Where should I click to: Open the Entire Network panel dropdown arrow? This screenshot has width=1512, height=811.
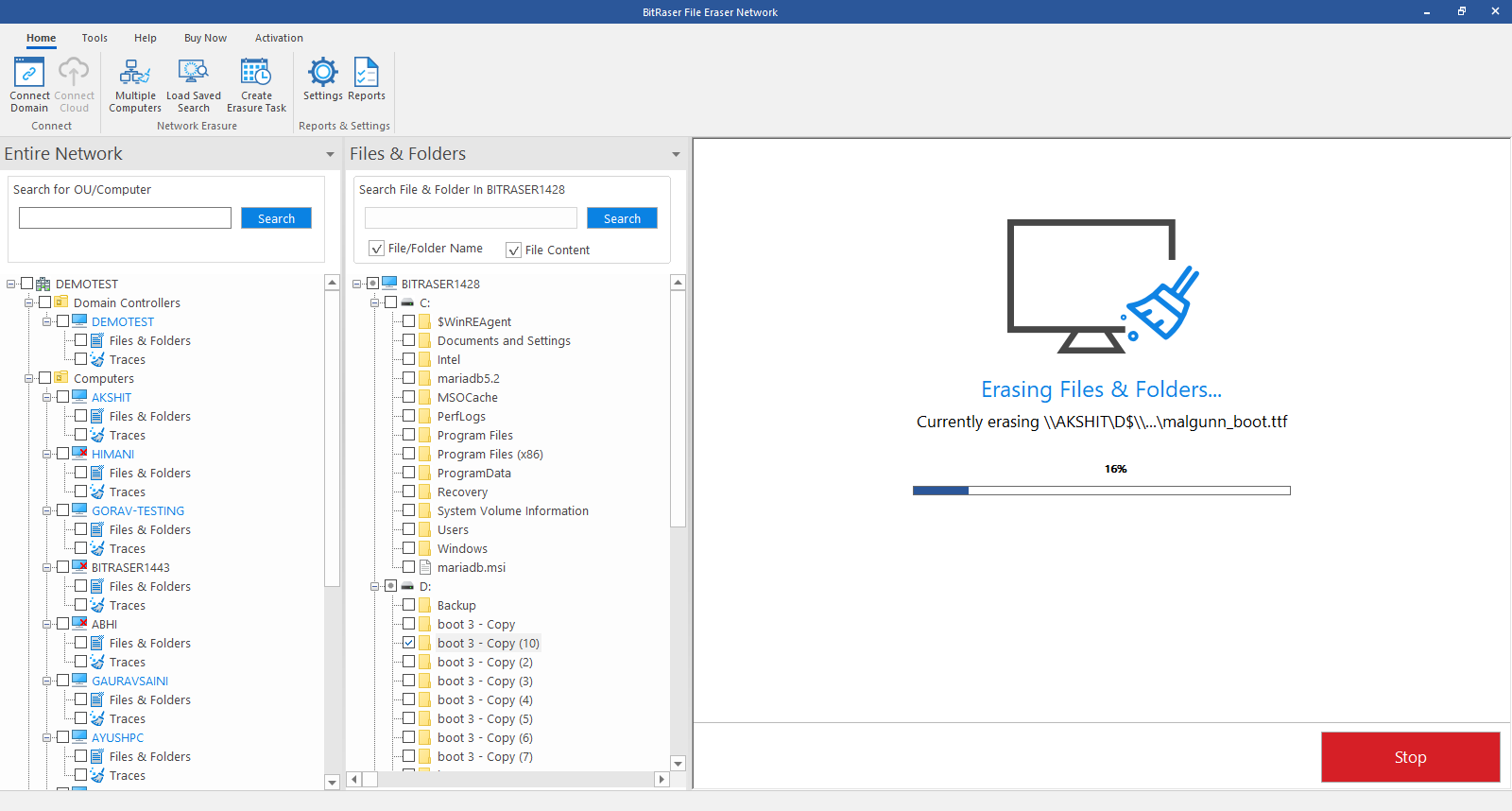pos(330,154)
